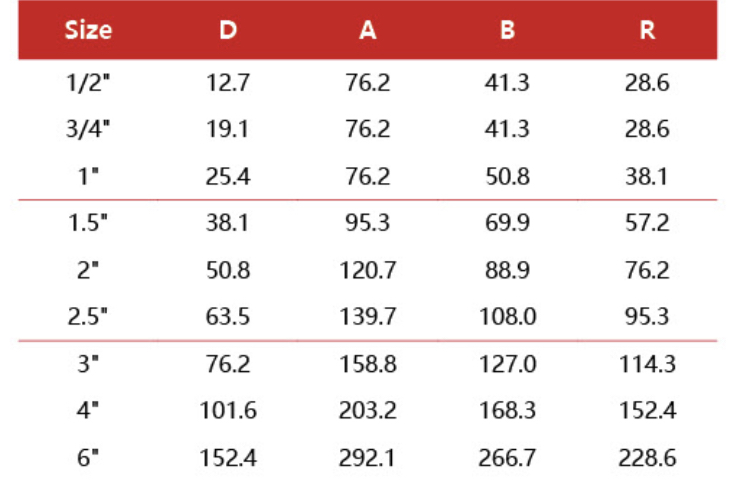The image size is (741, 484).
Task: Click the 2.5" size row label
Action: tap(88, 317)
